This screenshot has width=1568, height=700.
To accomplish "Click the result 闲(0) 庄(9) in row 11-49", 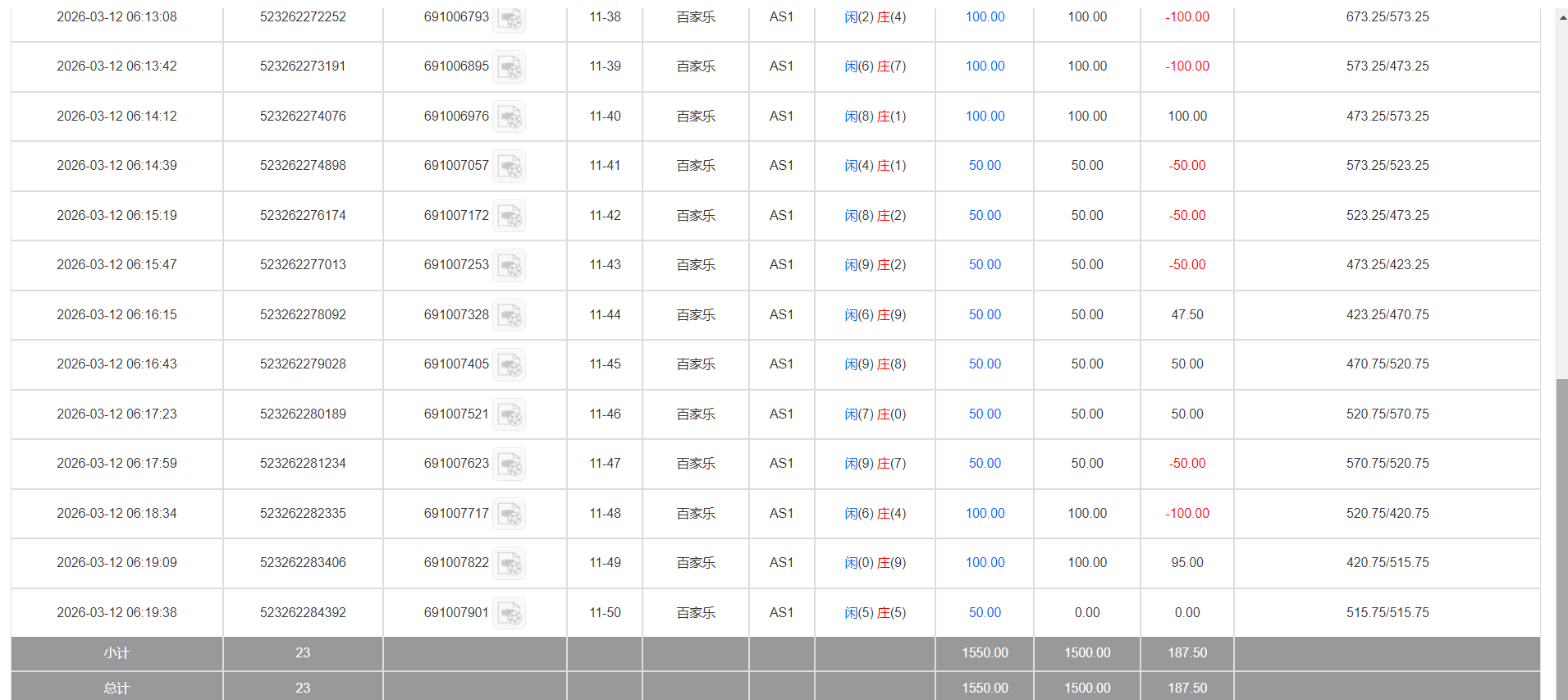I will coord(875,563).
